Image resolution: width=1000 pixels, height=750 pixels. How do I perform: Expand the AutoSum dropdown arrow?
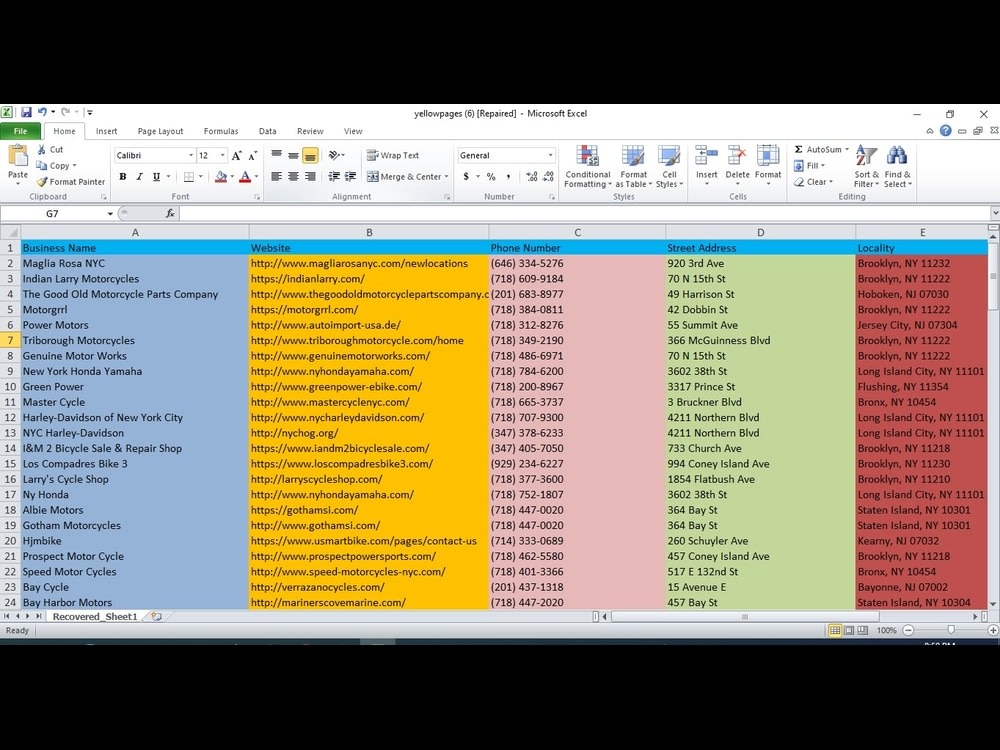tap(847, 149)
